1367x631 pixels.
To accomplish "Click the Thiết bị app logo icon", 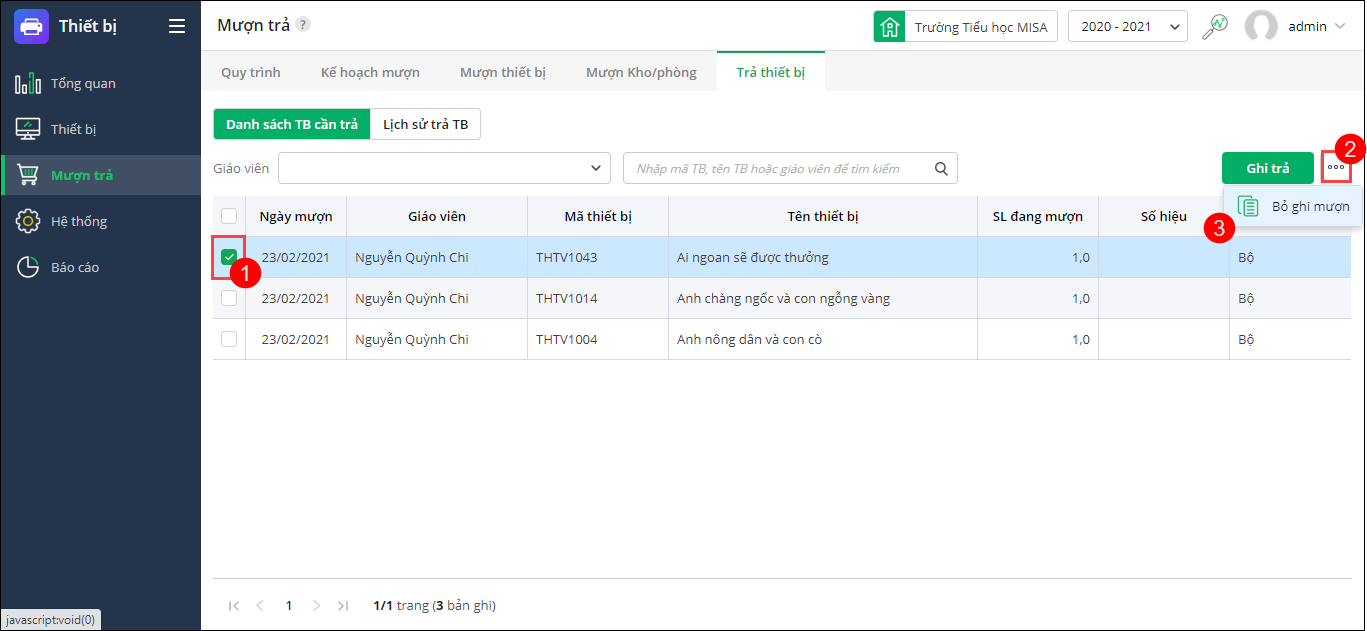I will (31, 26).
